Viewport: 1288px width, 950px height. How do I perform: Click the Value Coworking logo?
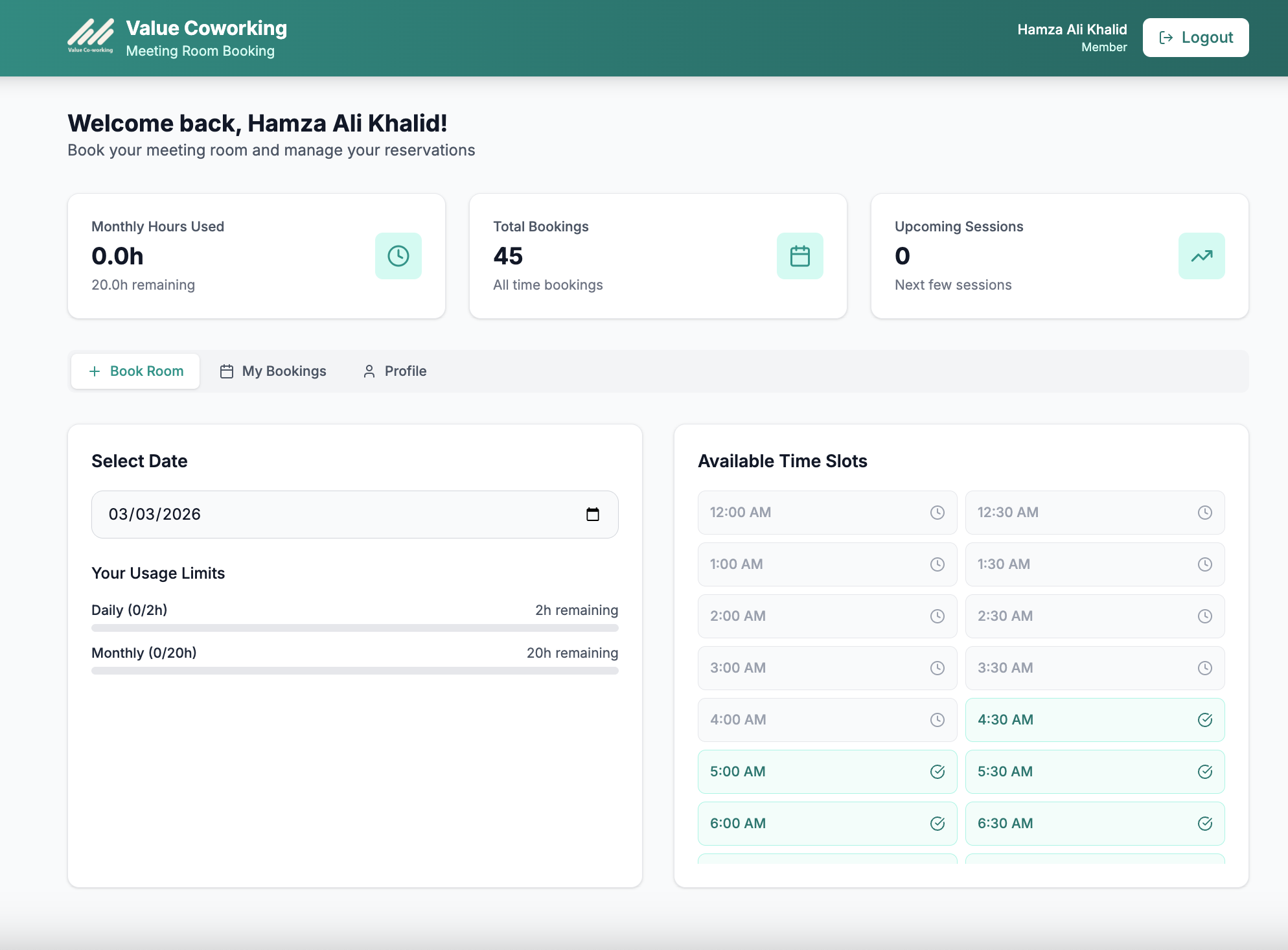(x=91, y=36)
